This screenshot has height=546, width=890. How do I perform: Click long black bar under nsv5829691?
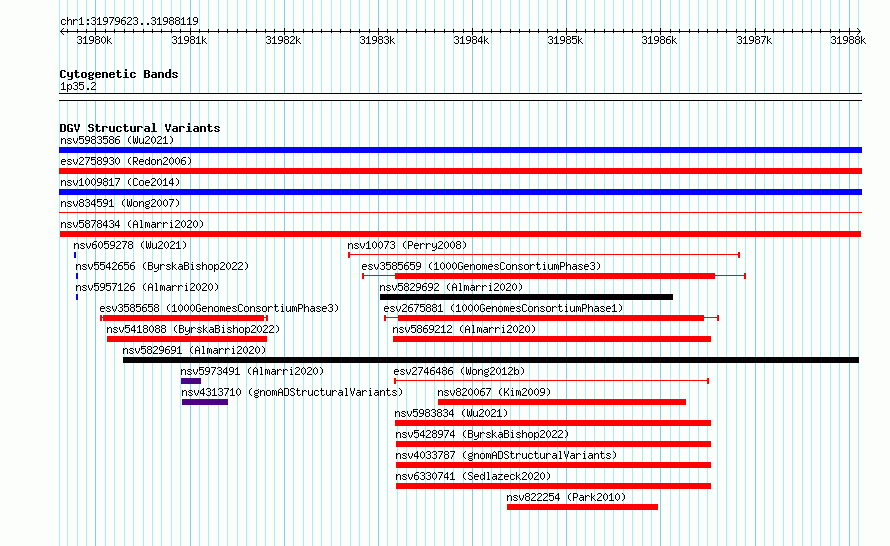point(491,360)
